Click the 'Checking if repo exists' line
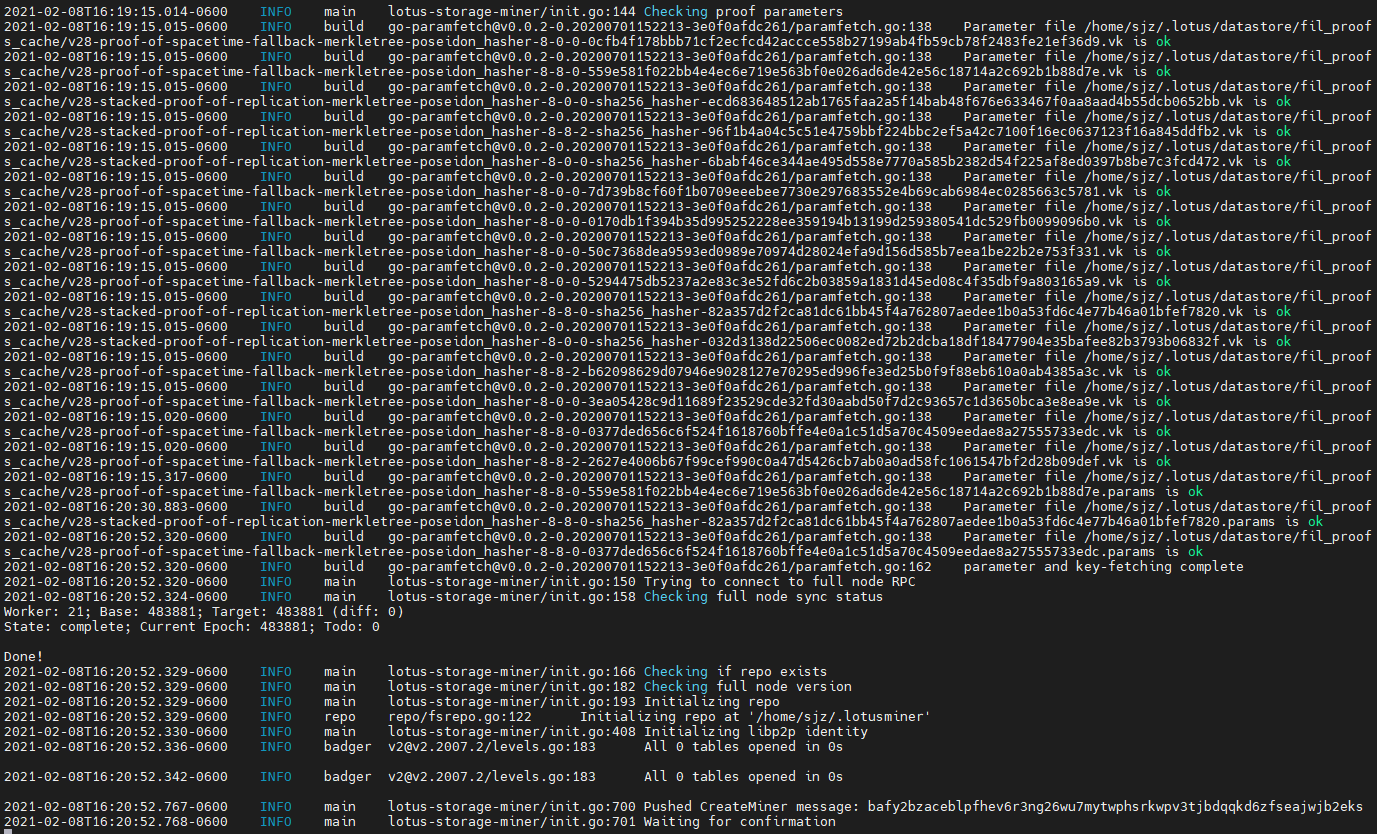This screenshot has height=834, width=1378. click(x=737, y=671)
